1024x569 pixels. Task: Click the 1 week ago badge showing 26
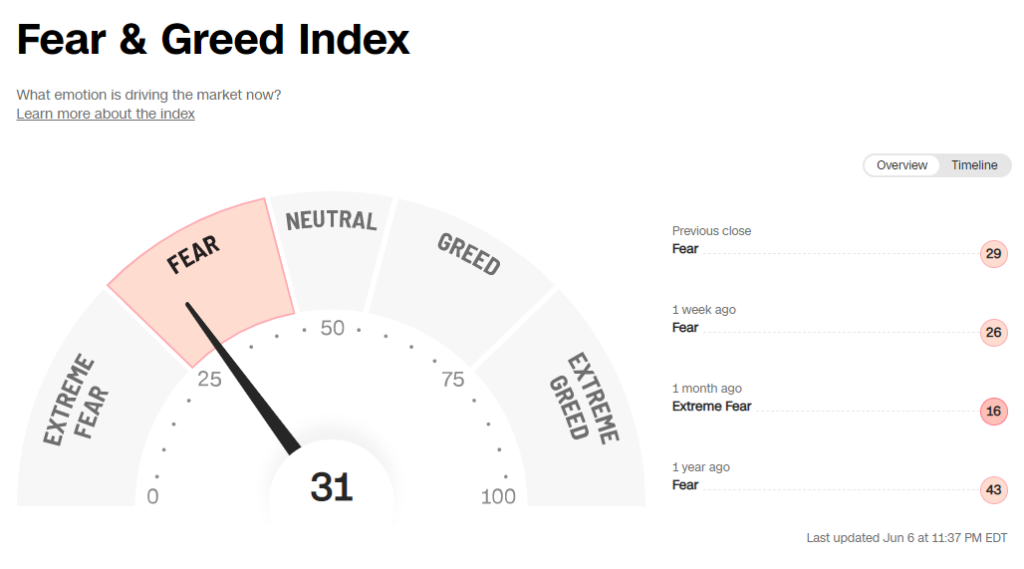point(993,332)
